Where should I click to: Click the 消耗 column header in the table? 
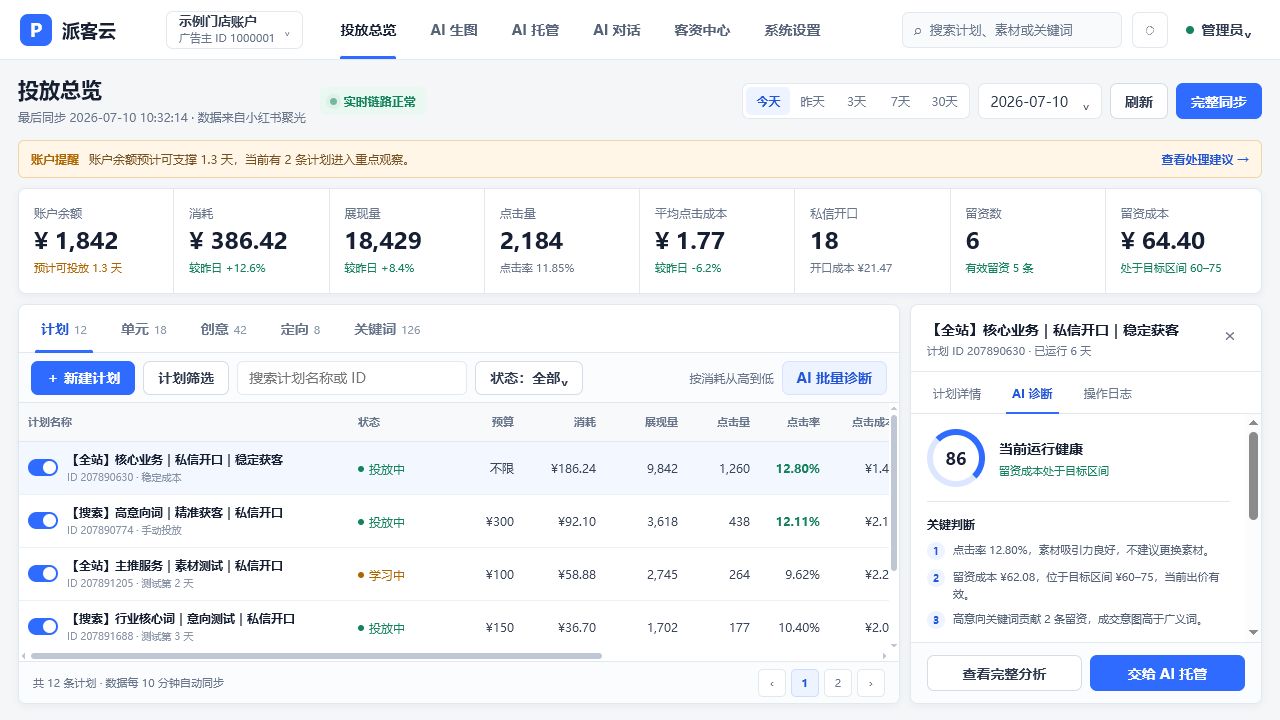[x=584, y=422]
